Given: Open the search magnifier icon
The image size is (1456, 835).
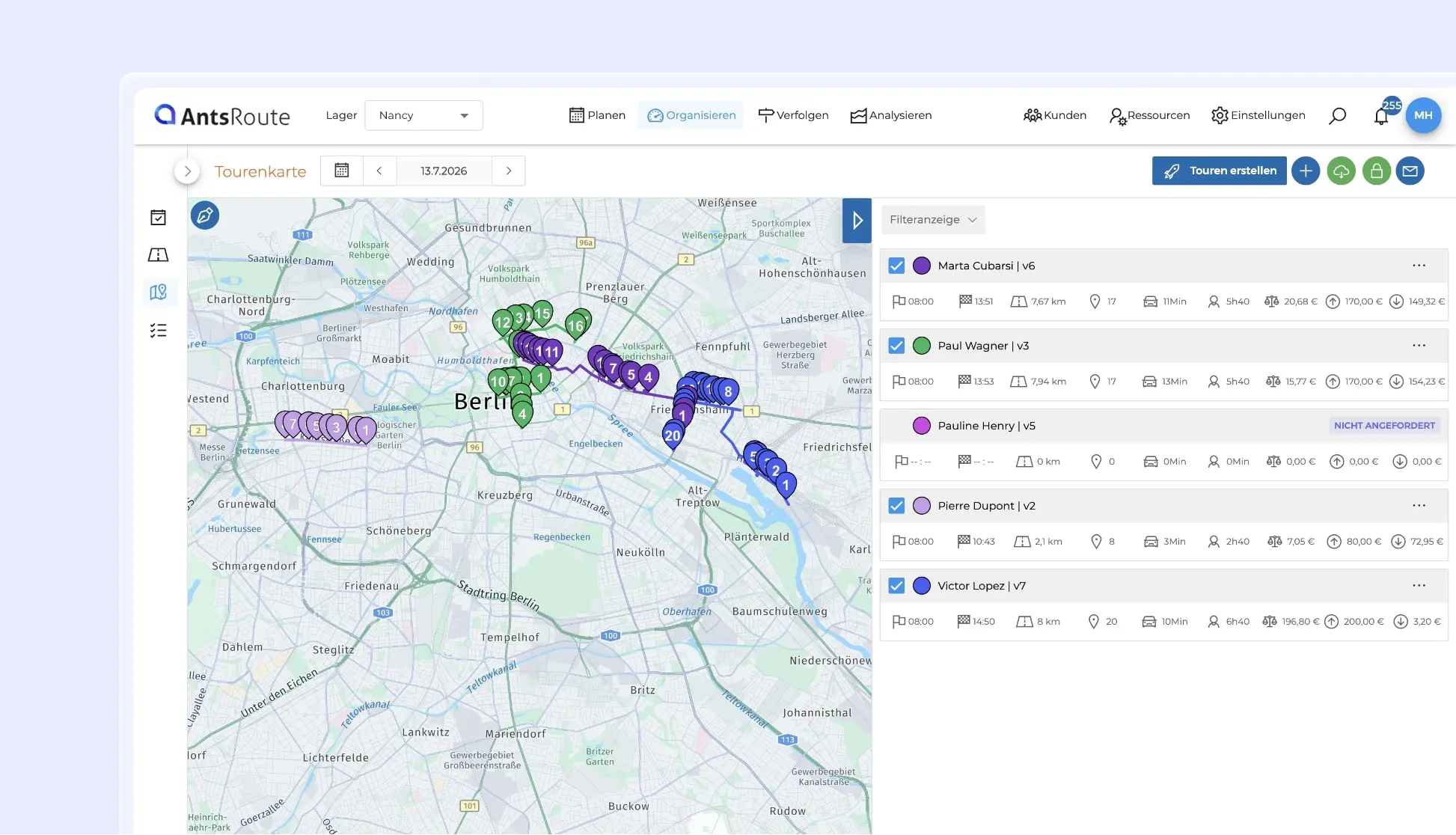Looking at the screenshot, I should point(1337,116).
